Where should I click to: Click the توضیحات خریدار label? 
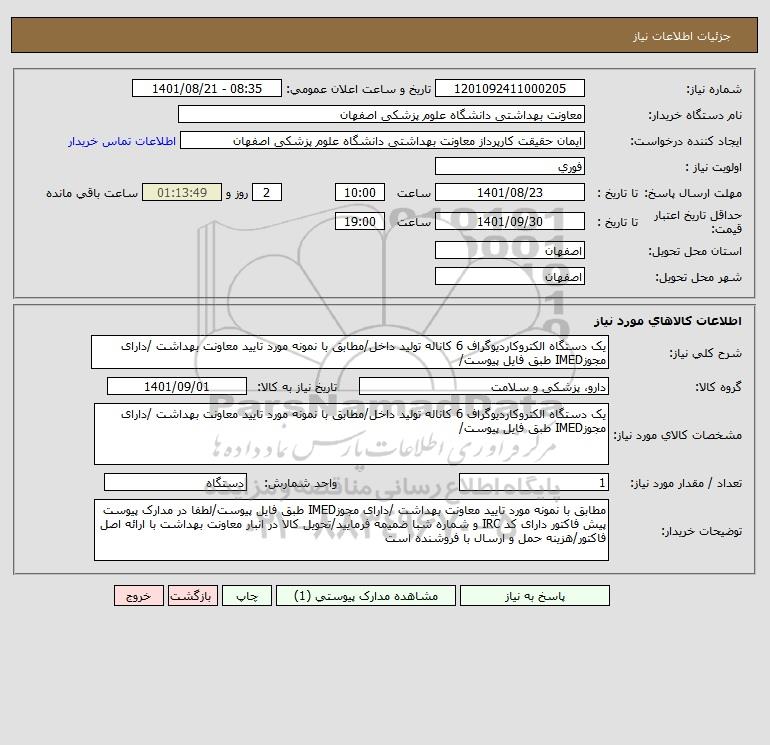point(701,531)
